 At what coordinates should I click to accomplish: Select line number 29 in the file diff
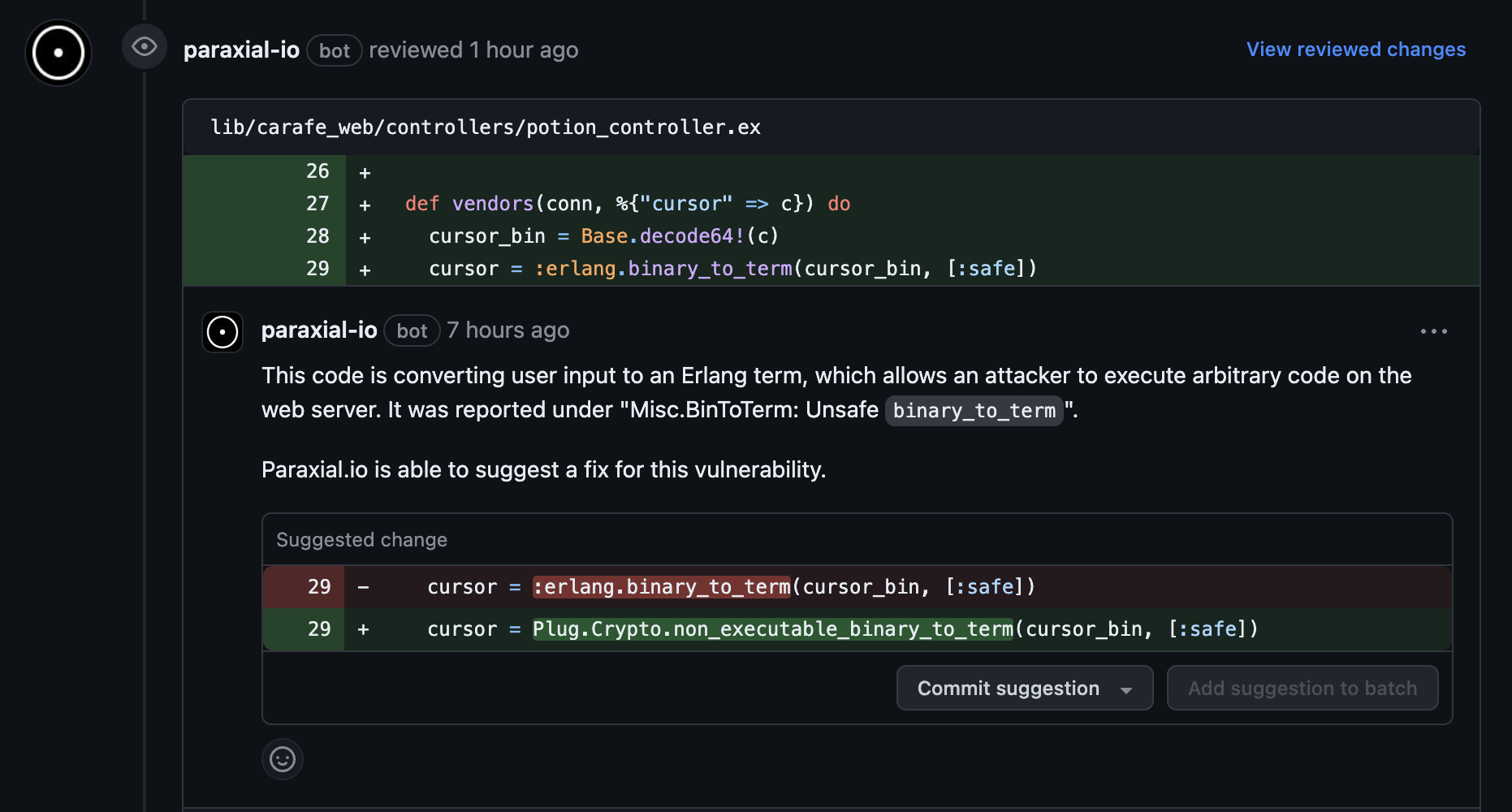[318, 269]
